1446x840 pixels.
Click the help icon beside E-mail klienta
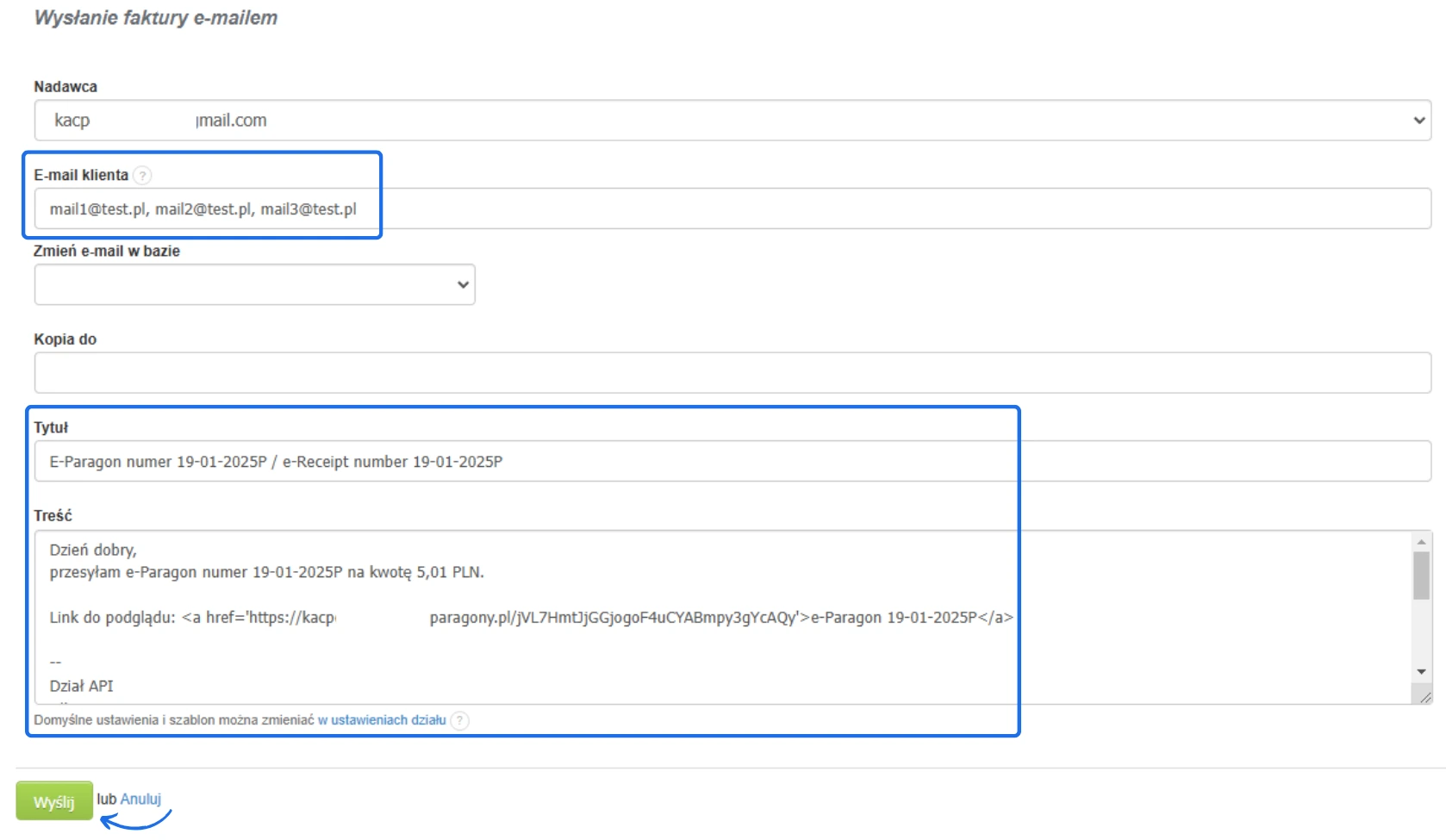143,176
